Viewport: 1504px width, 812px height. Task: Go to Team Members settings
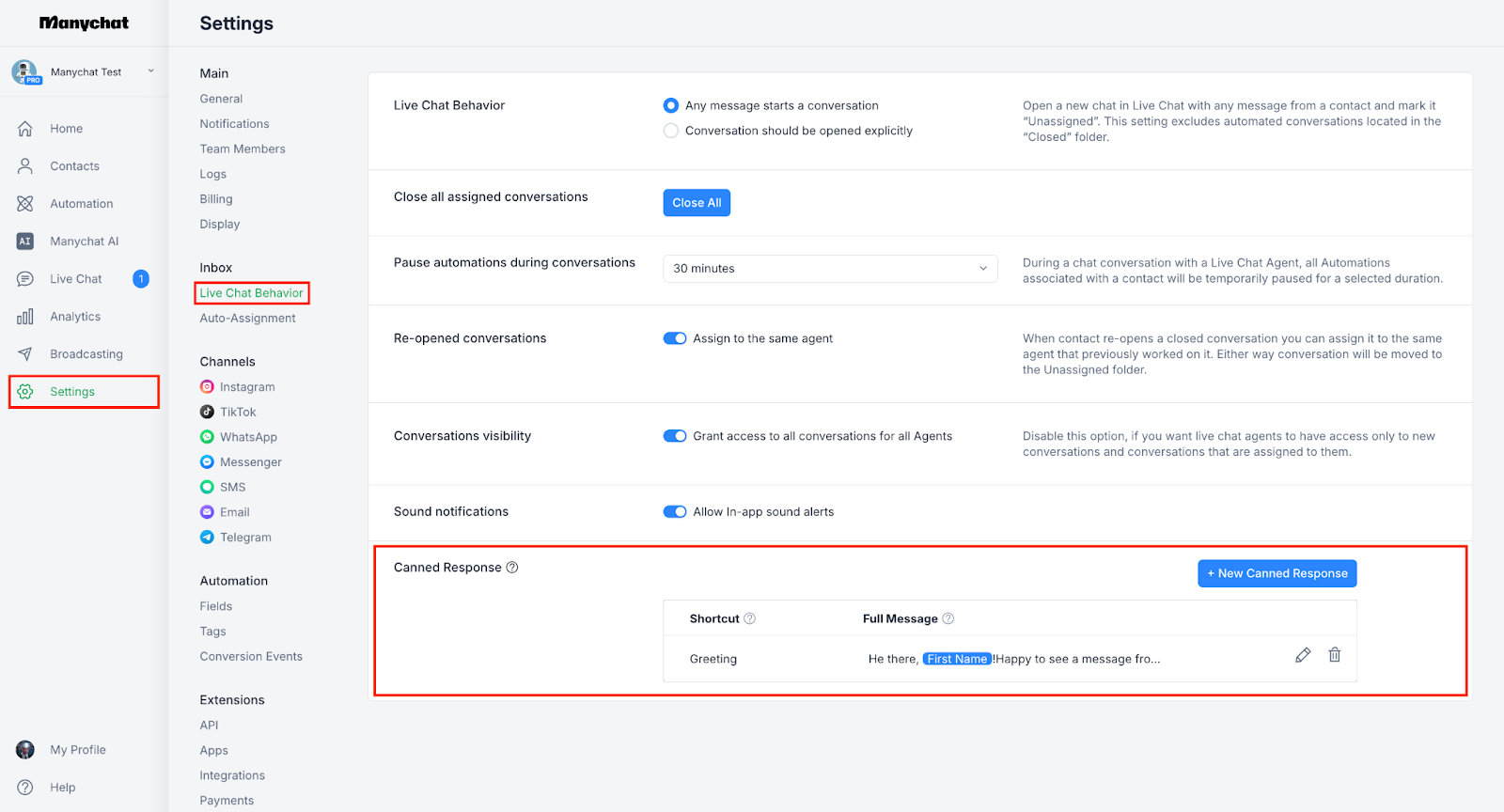[243, 149]
